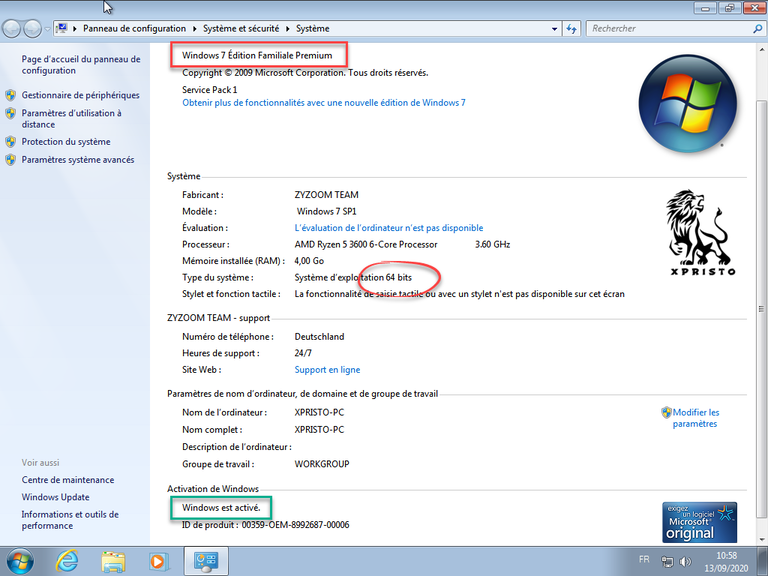Image resolution: width=768 pixels, height=576 pixels.
Task: Click the 'Microsoft original' genuine badge
Action: click(x=699, y=522)
